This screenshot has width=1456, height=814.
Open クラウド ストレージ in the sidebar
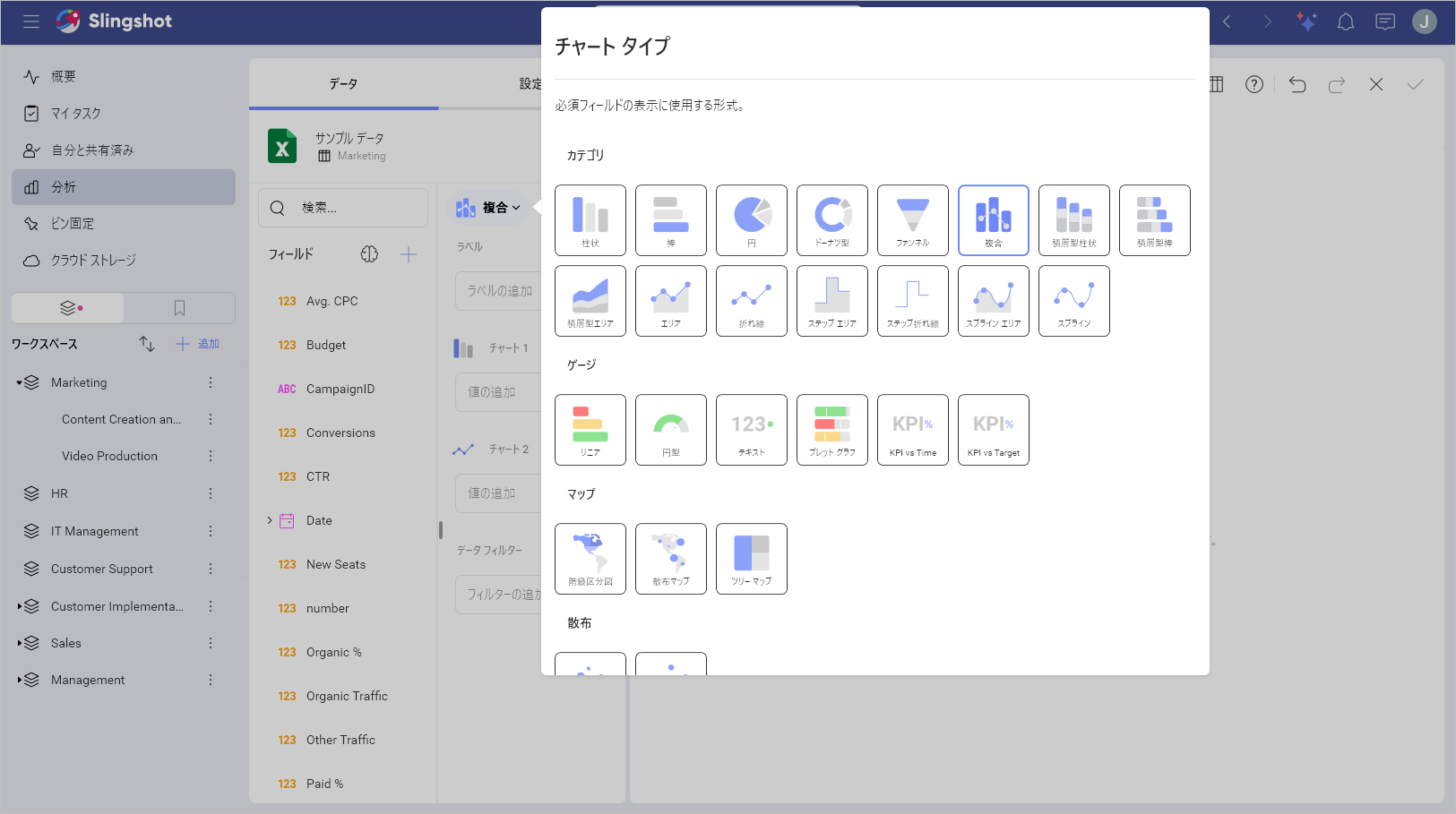pyautogui.click(x=124, y=261)
